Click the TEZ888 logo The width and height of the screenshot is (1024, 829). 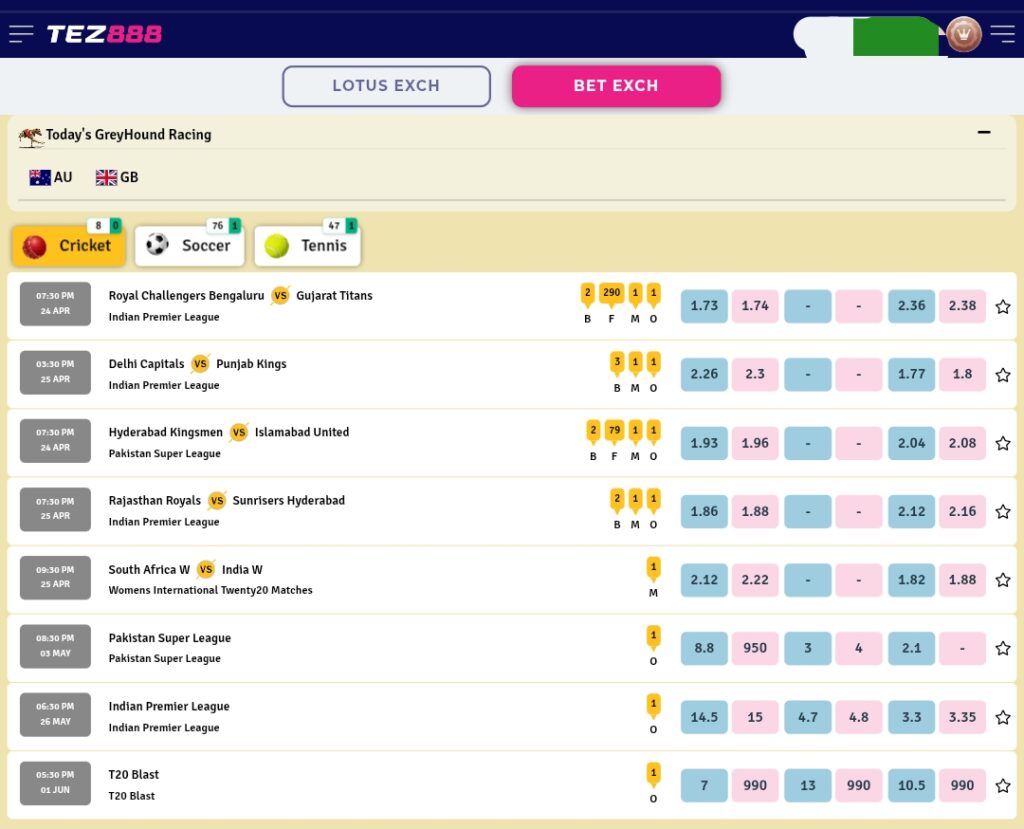(104, 34)
